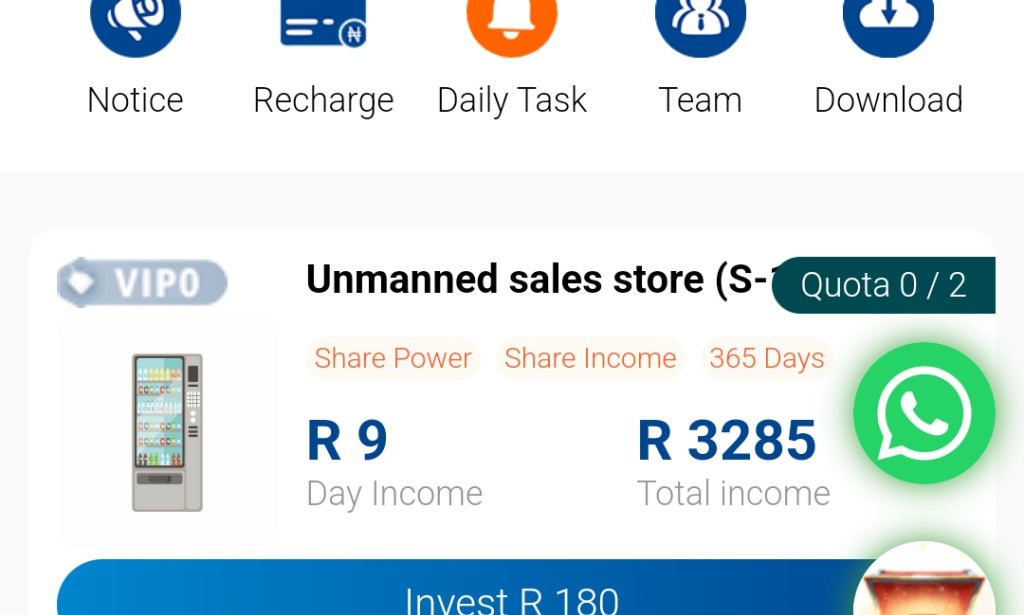
Task: Select the Share Income tag
Action: (590, 358)
